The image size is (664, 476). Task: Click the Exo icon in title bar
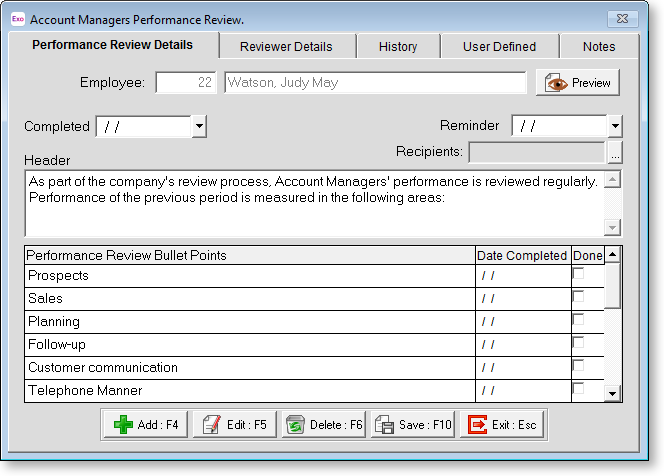16,19
